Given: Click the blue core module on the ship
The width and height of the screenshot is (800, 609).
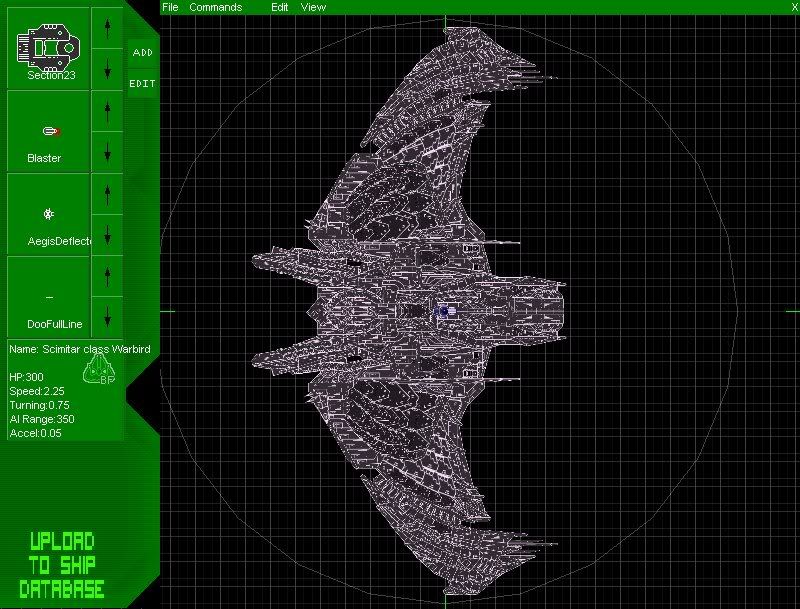Looking at the screenshot, I should click(x=442, y=311).
